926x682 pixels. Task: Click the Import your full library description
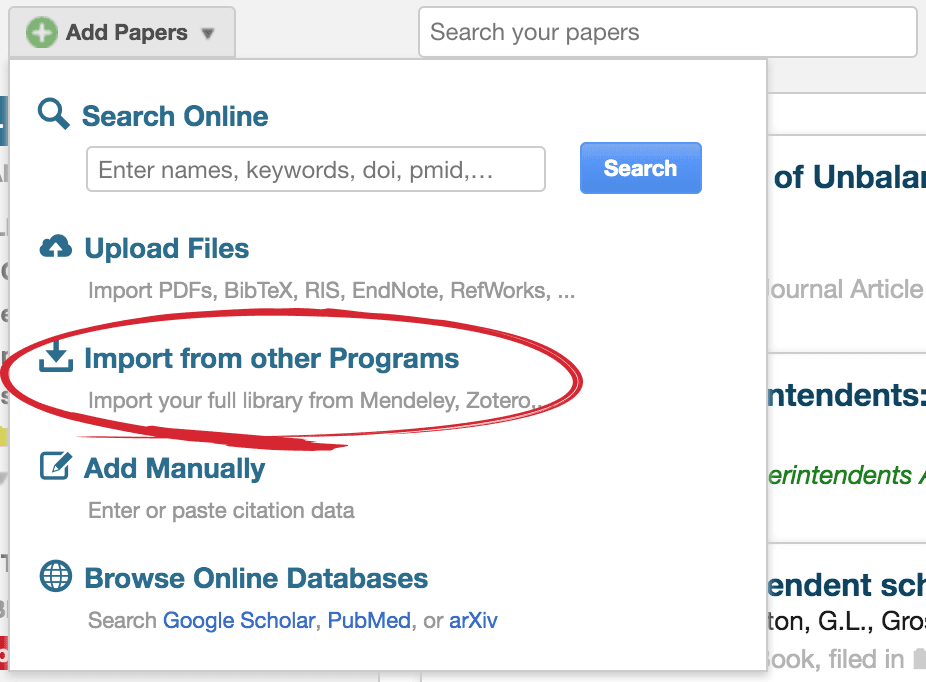315,400
